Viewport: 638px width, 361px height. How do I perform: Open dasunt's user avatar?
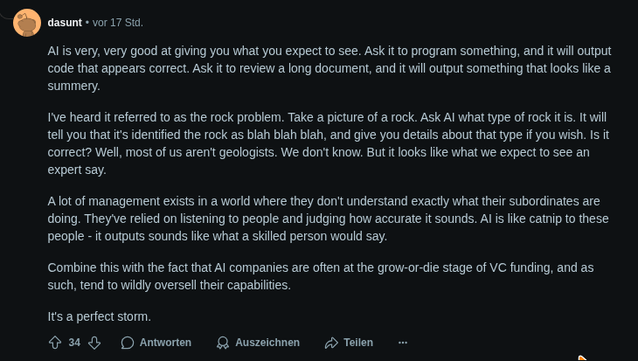point(27,23)
